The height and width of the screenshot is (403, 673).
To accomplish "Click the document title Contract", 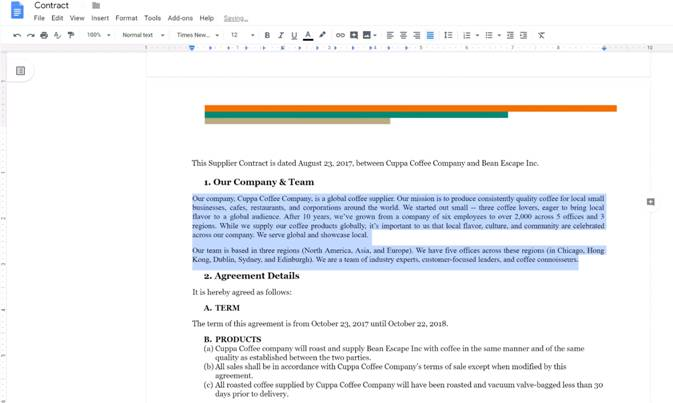I will (52, 6).
